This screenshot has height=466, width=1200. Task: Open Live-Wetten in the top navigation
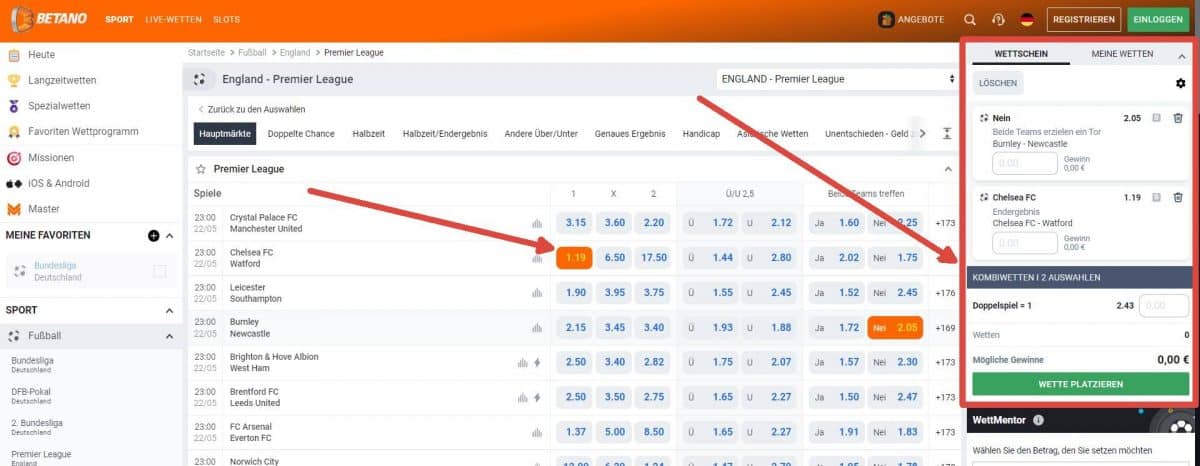(x=173, y=20)
